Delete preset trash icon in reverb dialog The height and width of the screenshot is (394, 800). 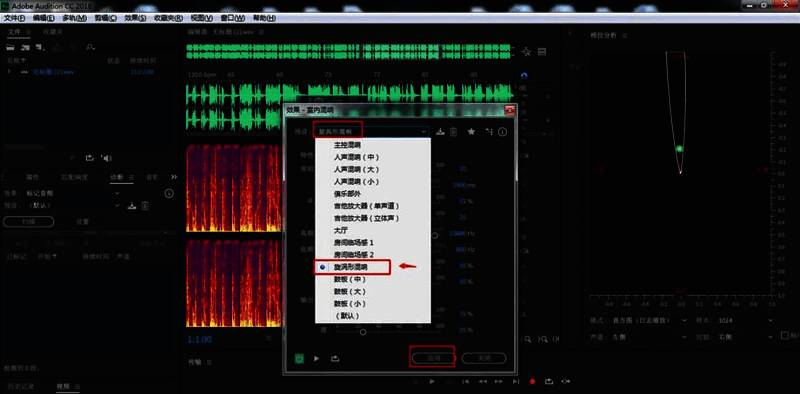coord(453,132)
